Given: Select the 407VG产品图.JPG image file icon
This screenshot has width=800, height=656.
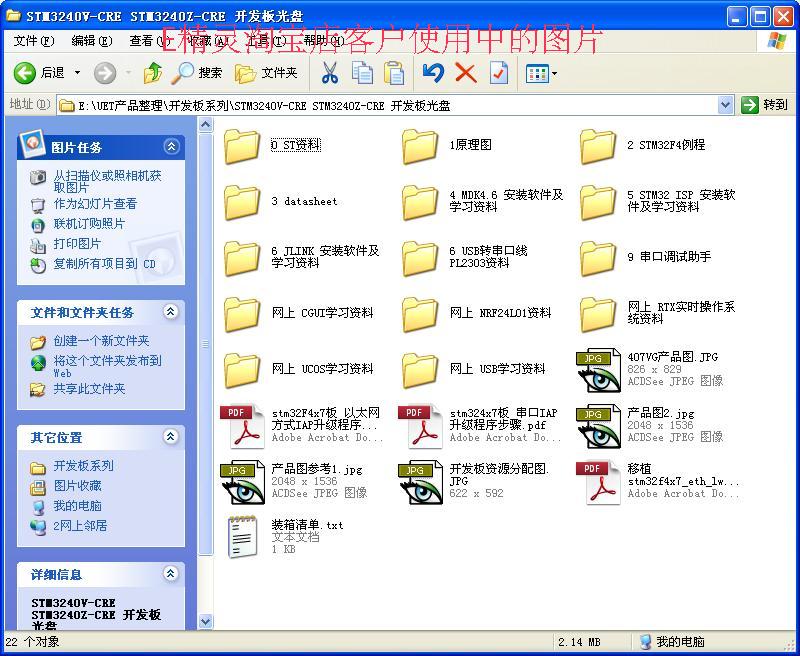Looking at the screenshot, I should (x=598, y=370).
